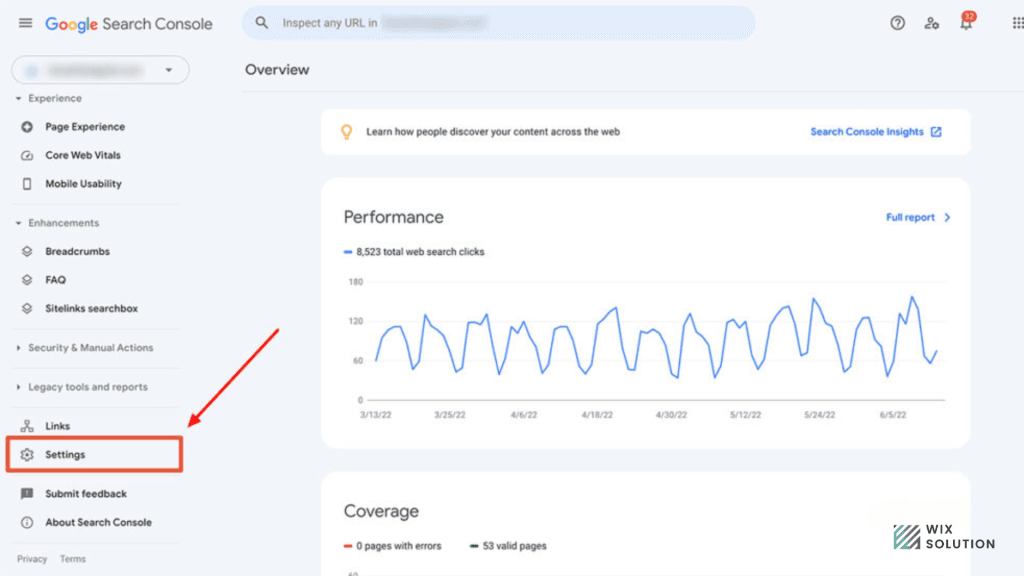Image resolution: width=1024 pixels, height=576 pixels.
Task: Open FAQ enhancement report
Action: [56, 280]
